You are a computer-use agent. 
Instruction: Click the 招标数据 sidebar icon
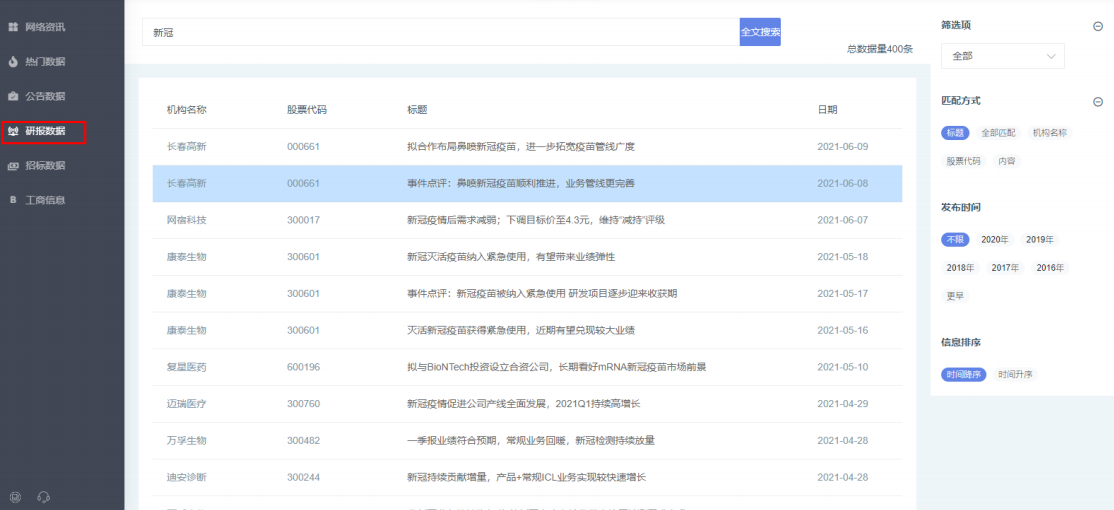click(13, 166)
